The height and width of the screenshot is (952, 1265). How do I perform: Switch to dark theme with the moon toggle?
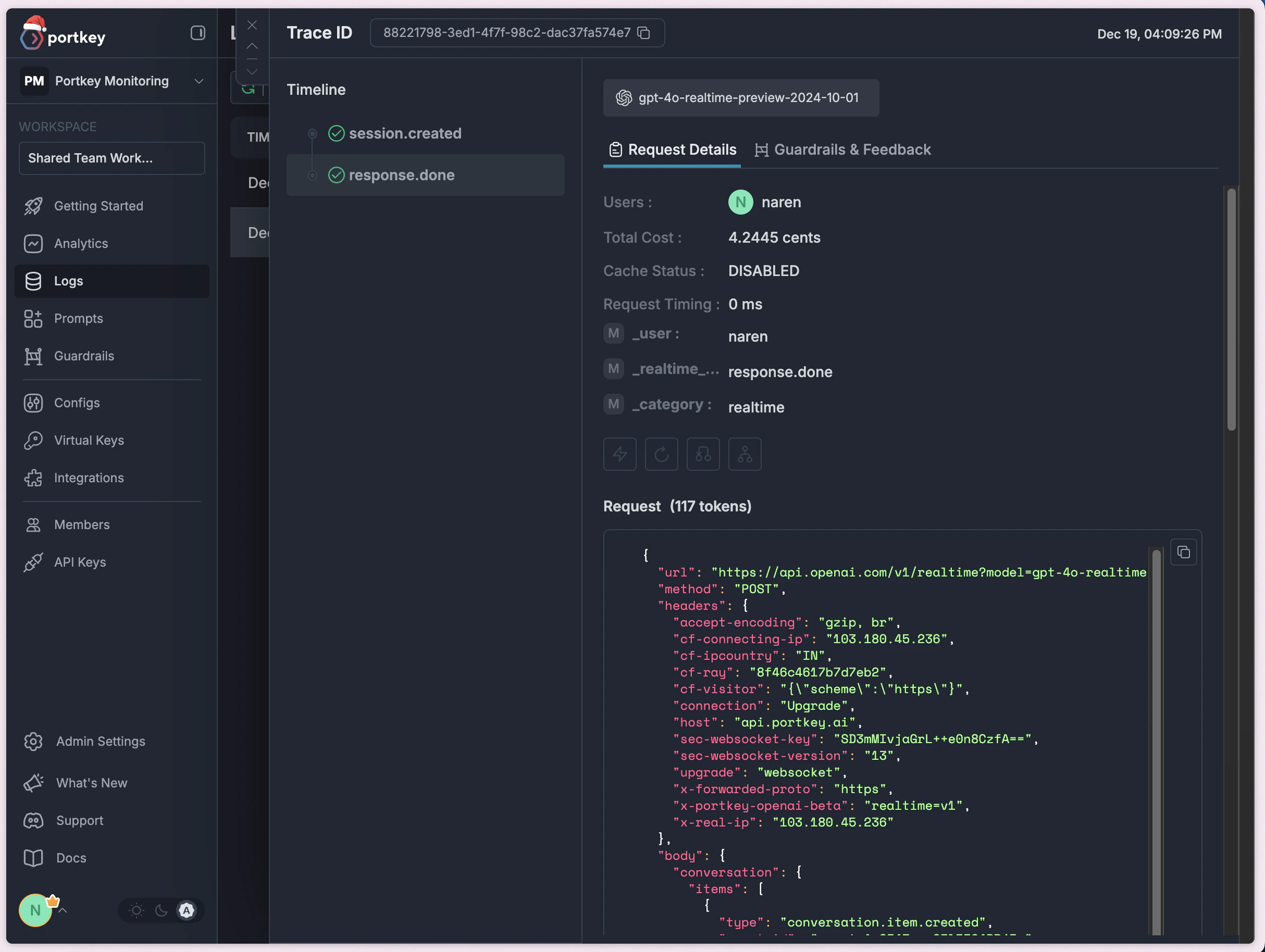(x=162, y=910)
